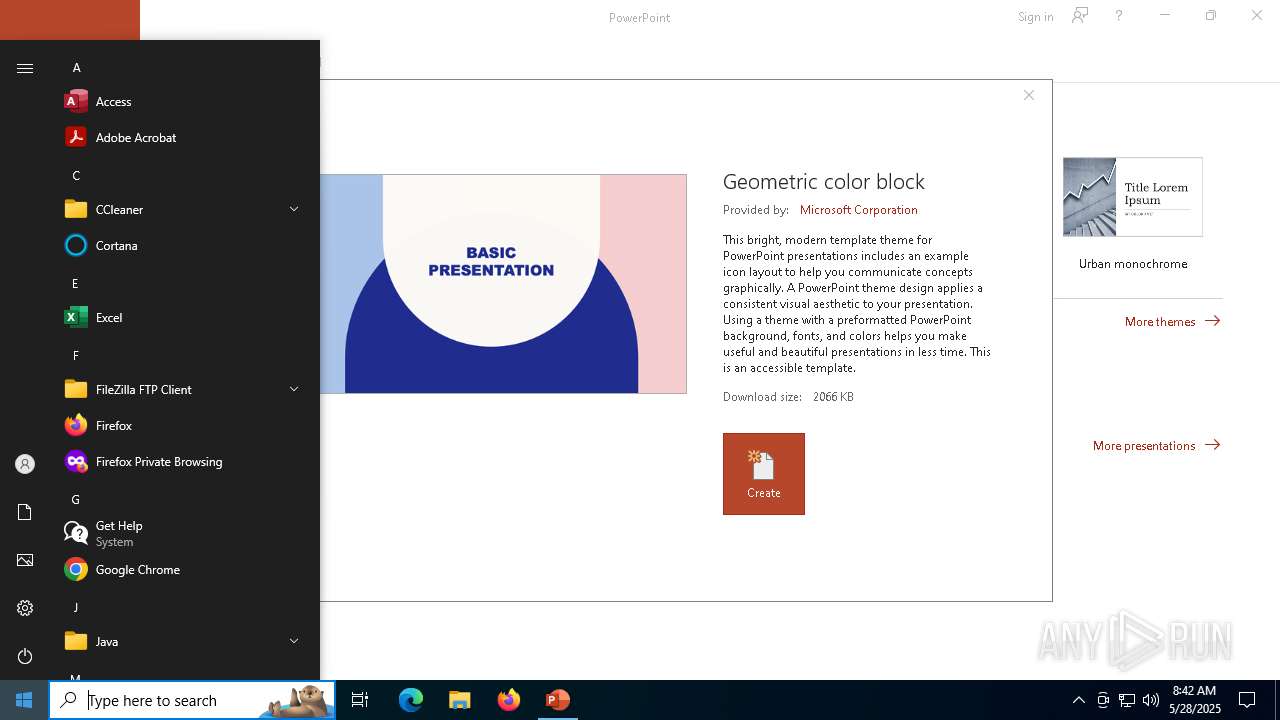Open the More themes link
Viewport: 1280px width, 720px height.
[x=1172, y=321]
